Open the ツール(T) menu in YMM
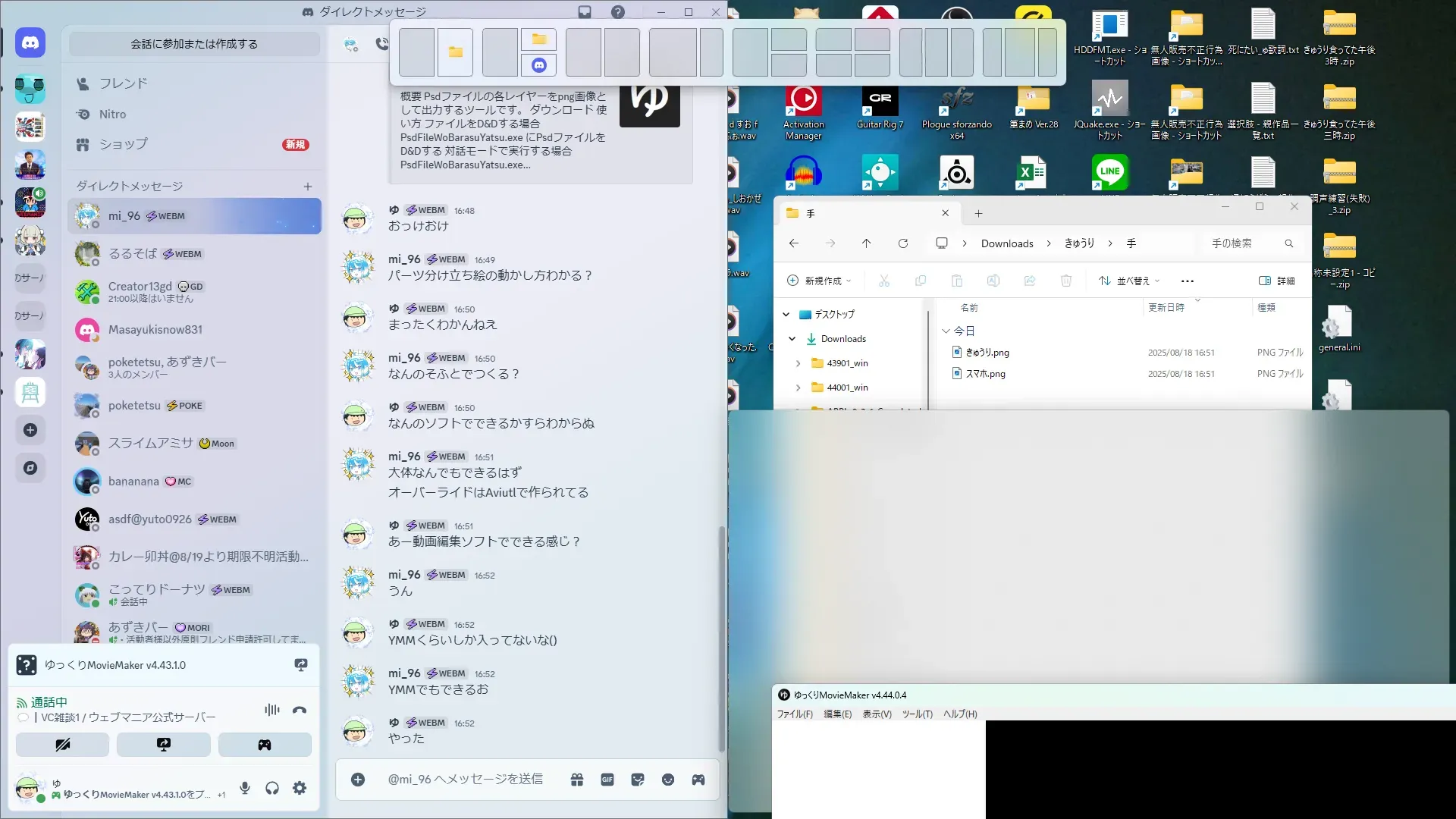Viewport: 1456px width, 819px height. point(917,714)
